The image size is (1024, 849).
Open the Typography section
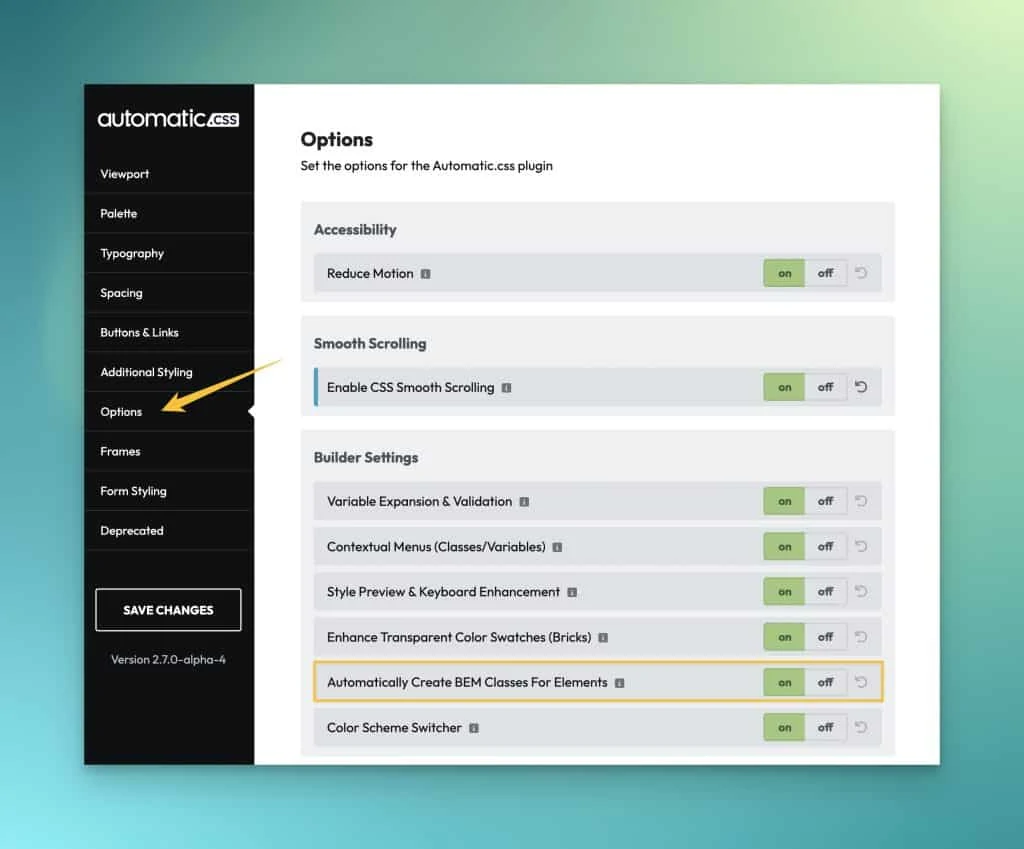coord(131,253)
